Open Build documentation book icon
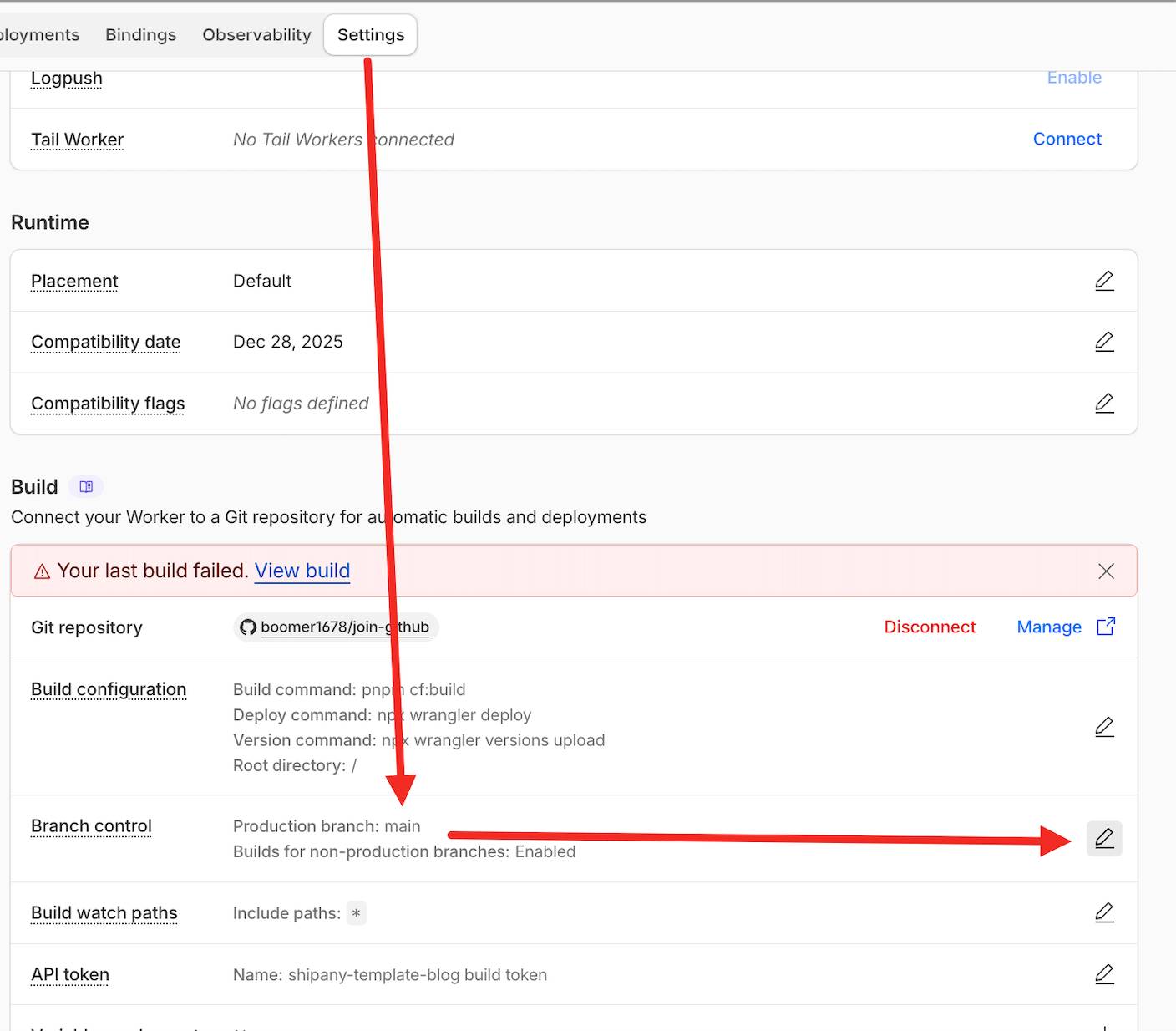The height and width of the screenshot is (1031, 1176). tap(86, 486)
